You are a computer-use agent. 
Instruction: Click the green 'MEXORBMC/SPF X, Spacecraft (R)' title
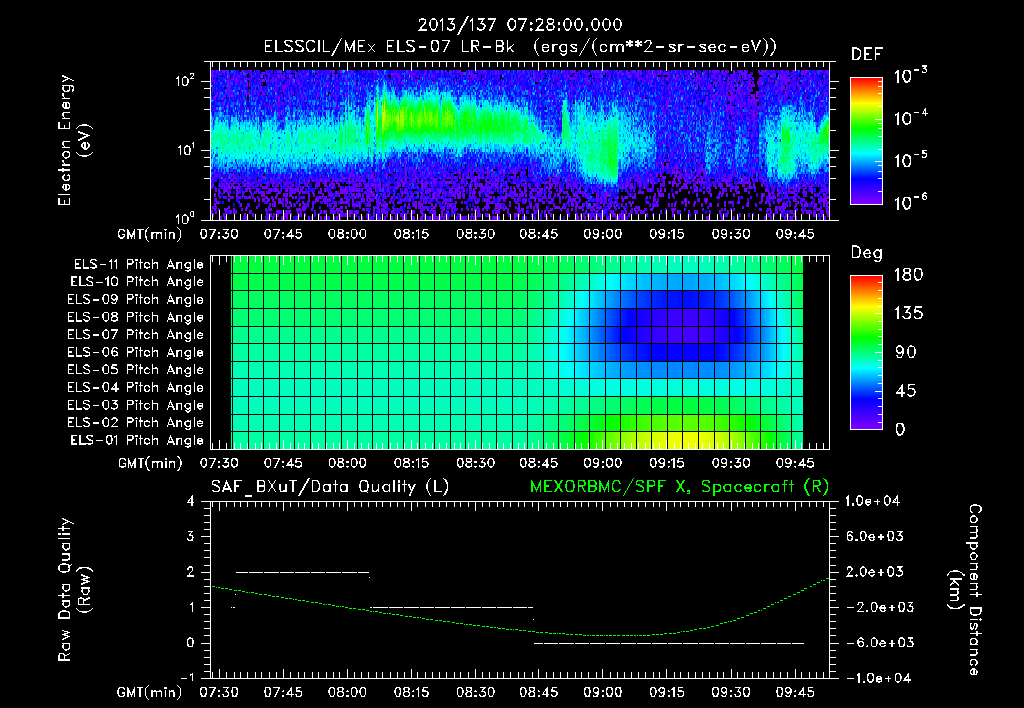click(x=679, y=487)
